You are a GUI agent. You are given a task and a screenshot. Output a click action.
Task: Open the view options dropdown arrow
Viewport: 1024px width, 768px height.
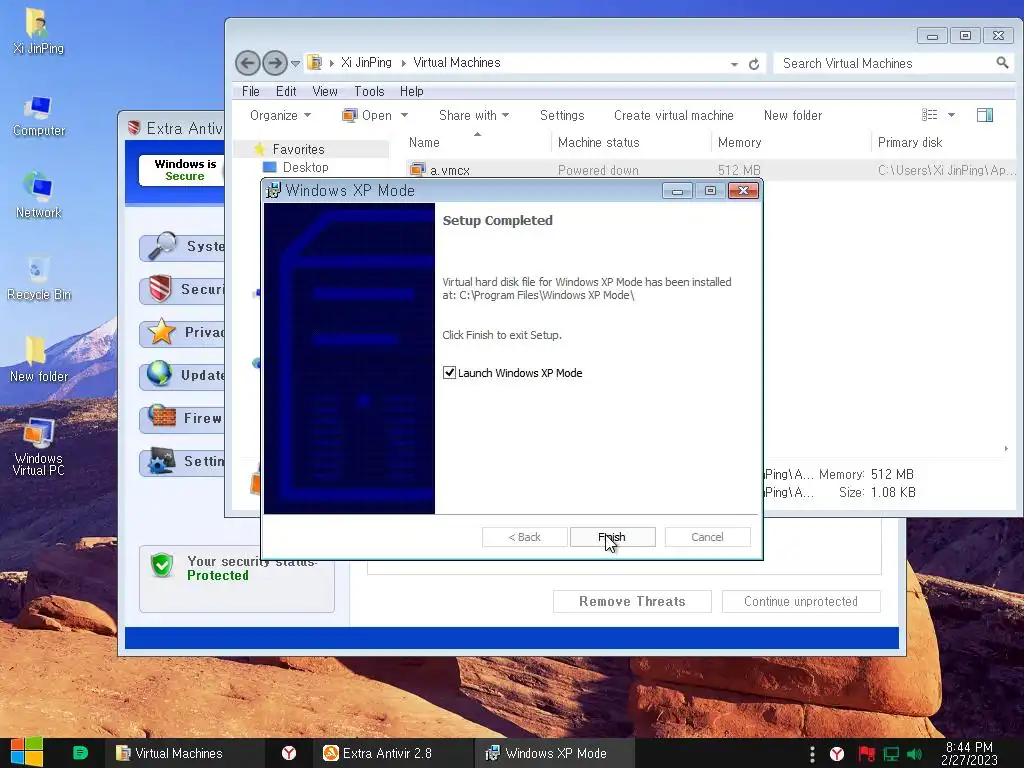pos(952,115)
